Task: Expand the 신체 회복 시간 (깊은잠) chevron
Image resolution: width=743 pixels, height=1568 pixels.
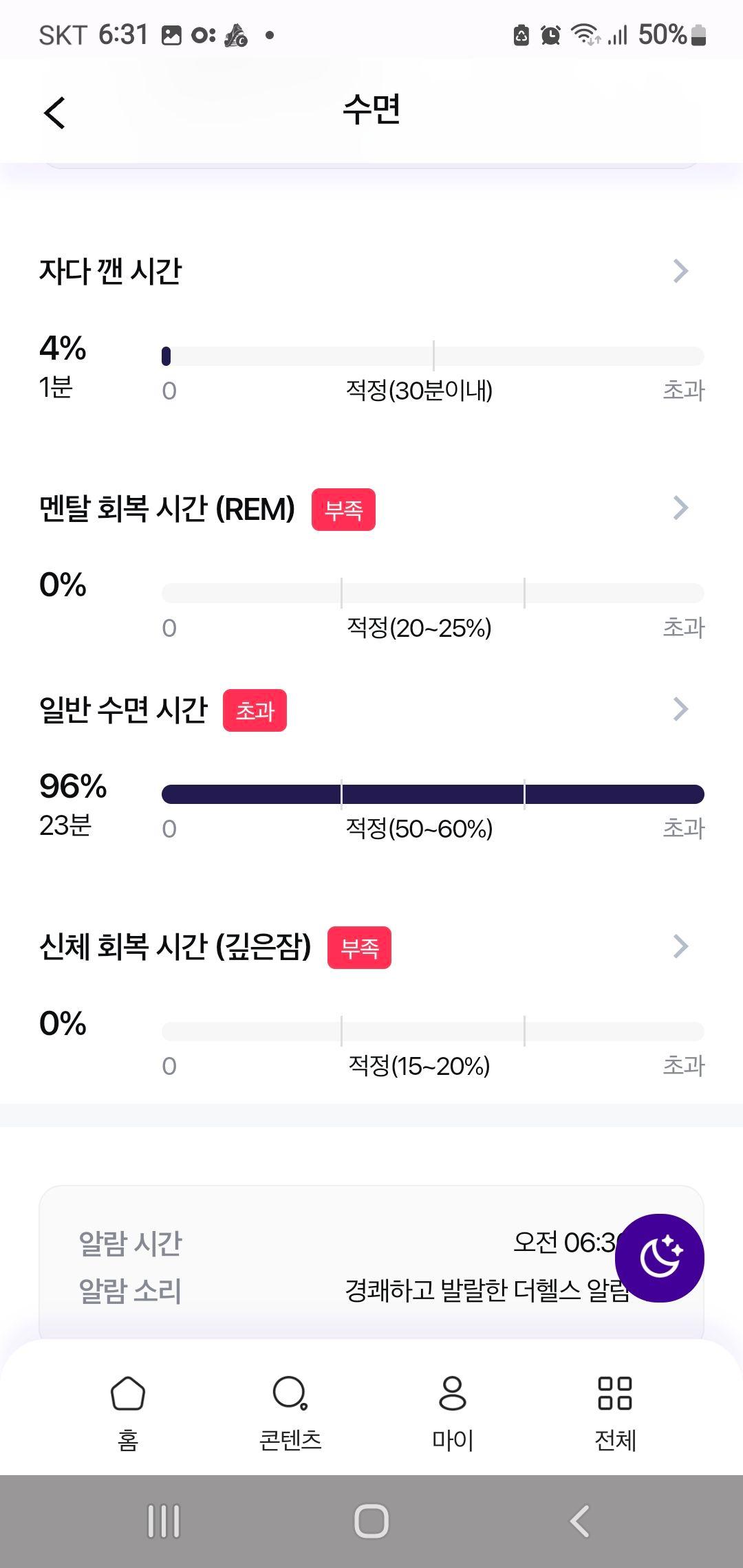Action: (x=680, y=946)
